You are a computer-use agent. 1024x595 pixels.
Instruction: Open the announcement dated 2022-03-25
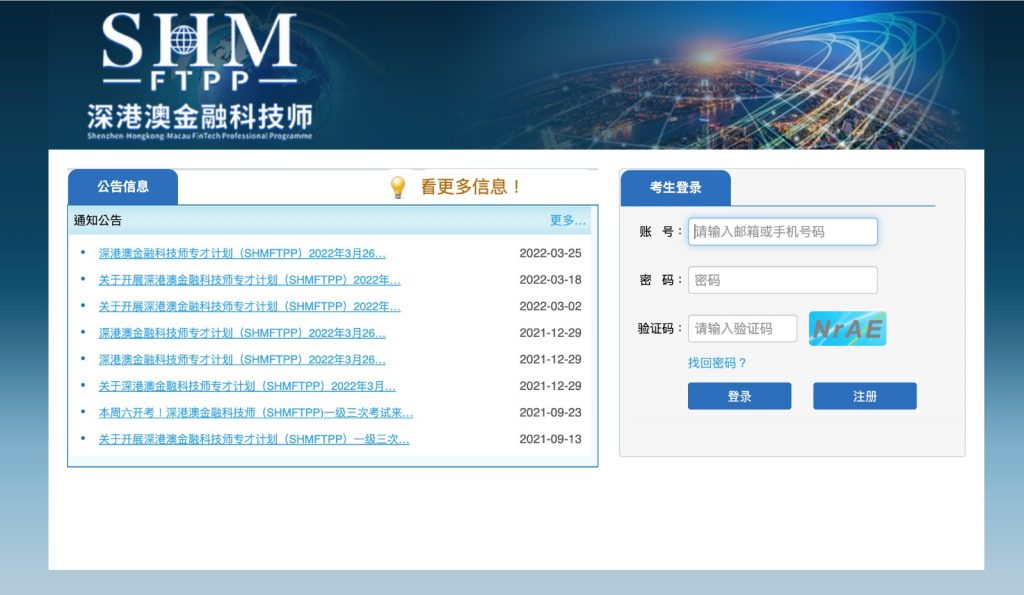242,253
